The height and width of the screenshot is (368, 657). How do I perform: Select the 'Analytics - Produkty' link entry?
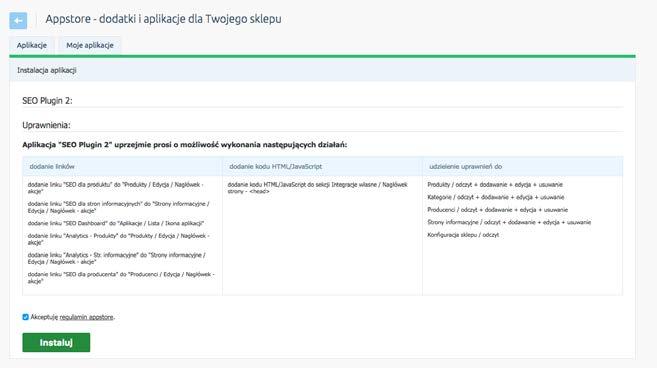click(119, 239)
